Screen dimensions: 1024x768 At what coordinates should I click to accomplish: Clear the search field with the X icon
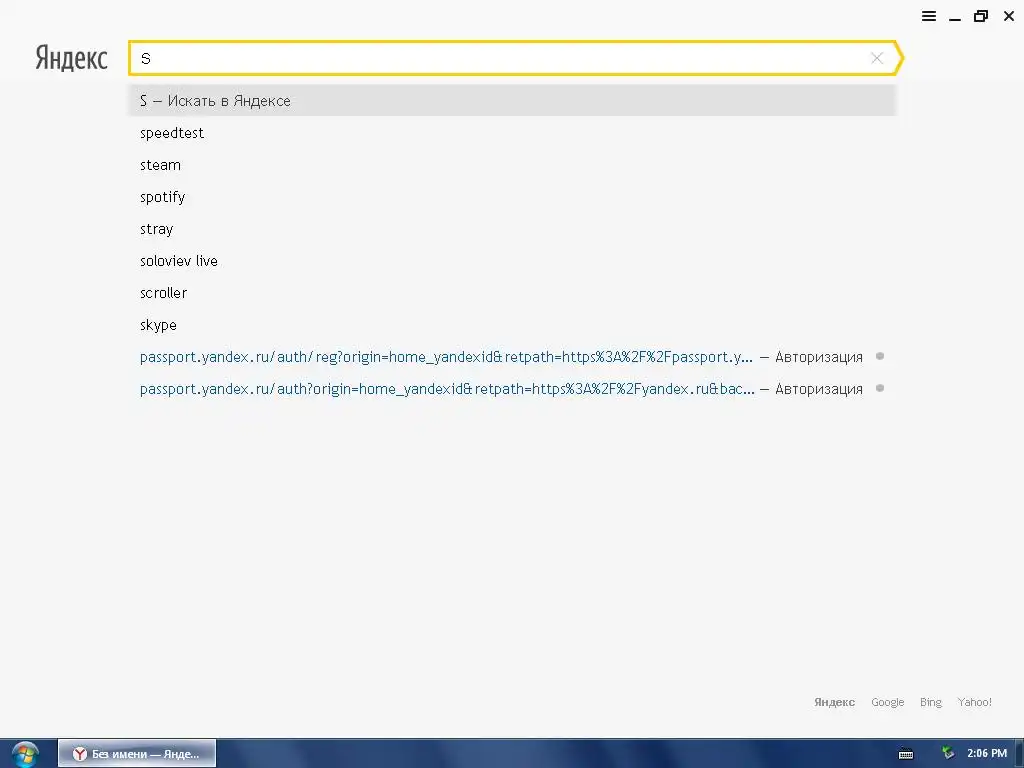[x=877, y=58]
